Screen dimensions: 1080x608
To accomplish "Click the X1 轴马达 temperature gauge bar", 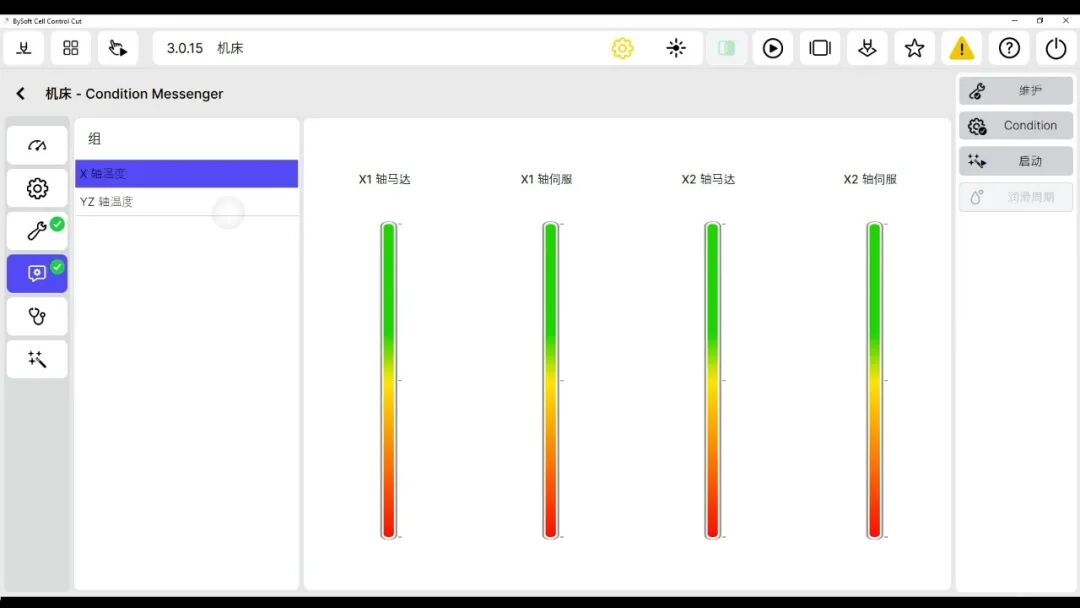I will coord(389,380).
